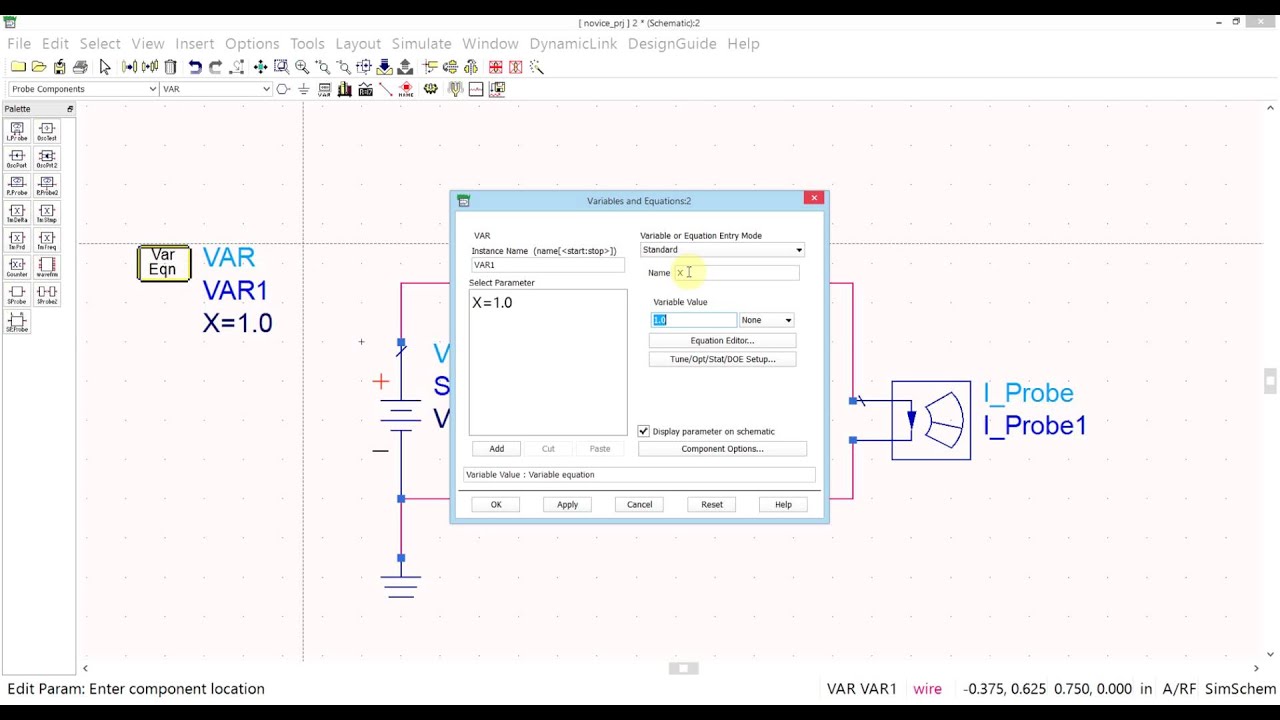
Task: Click the variable Name input field
Action: (736, 273)
